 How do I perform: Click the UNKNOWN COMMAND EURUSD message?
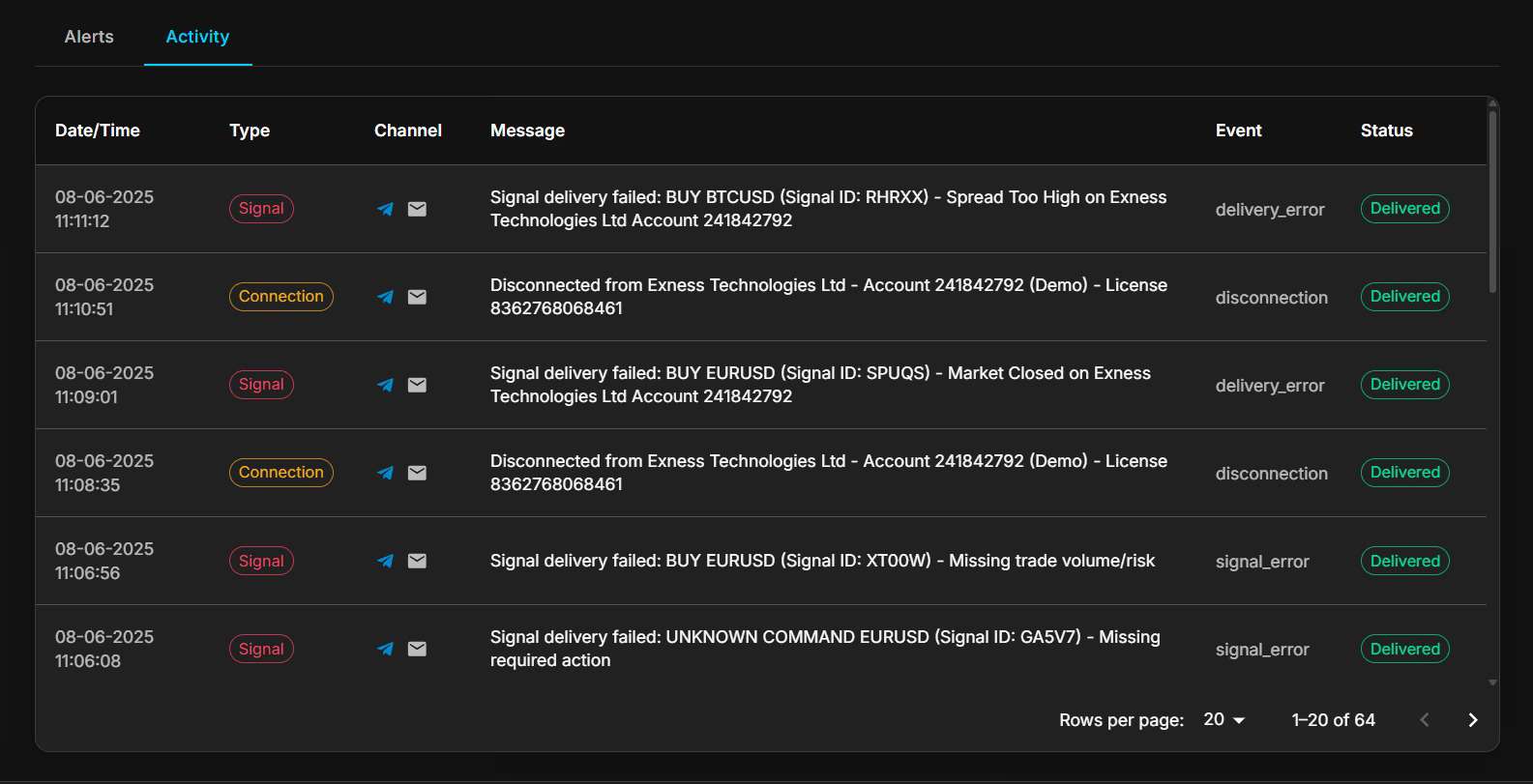tap(825, 649)
